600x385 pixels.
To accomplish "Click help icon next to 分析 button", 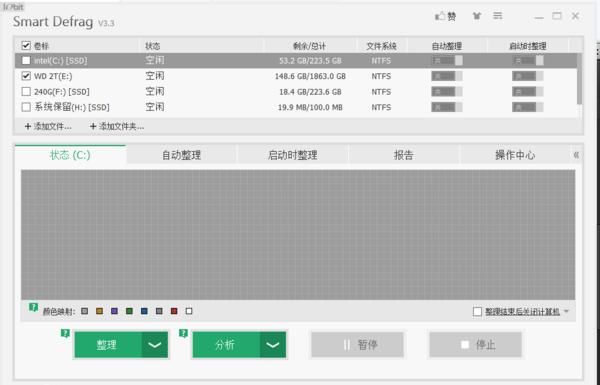I will tap(184, 333).
